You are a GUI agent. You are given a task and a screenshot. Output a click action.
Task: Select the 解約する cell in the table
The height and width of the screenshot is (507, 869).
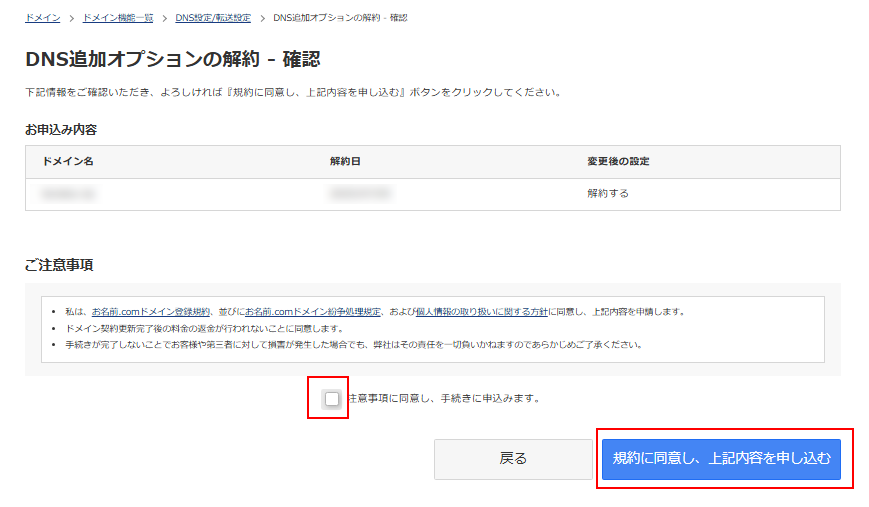[x=608, y=193]
